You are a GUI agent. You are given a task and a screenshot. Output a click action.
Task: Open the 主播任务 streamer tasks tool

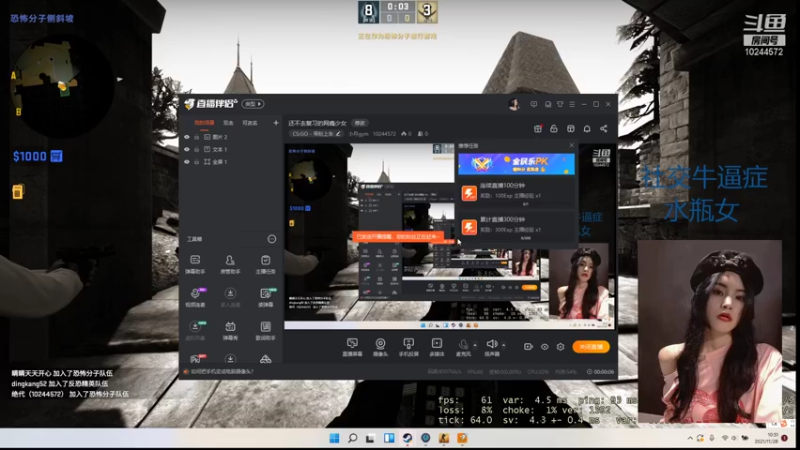pos(265,264)
